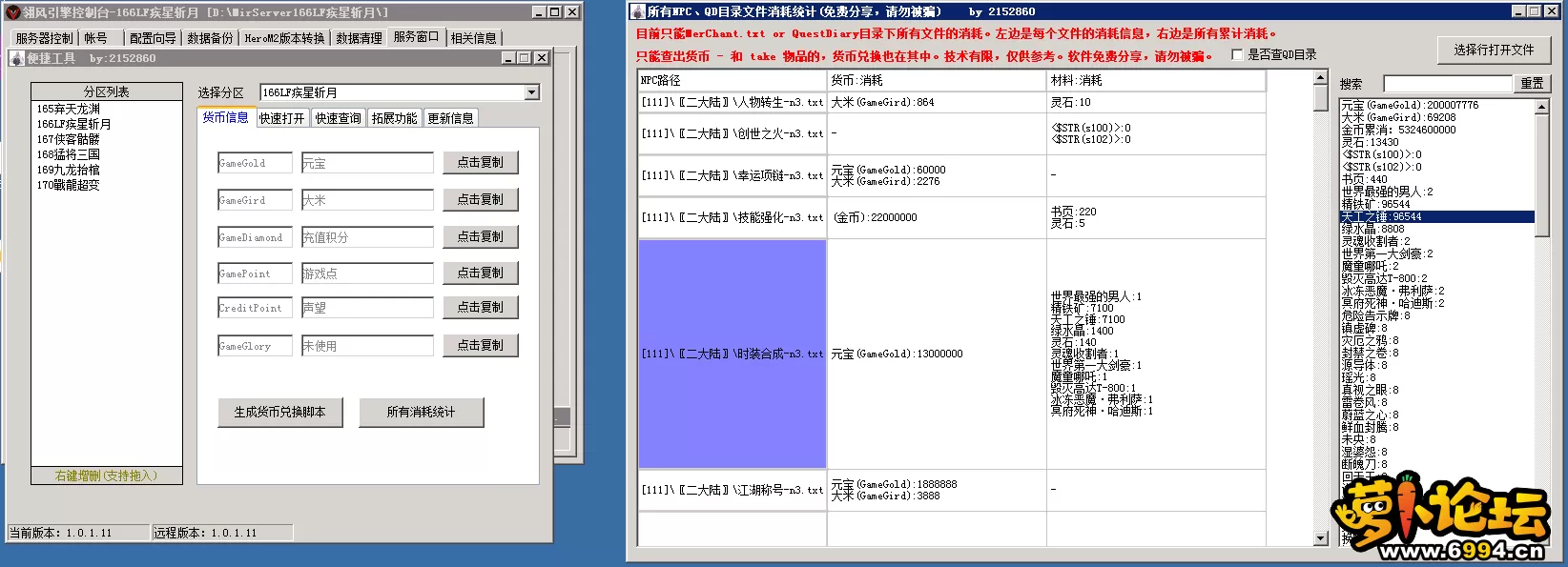This screenshot has height=567, width=1568.
Task: Click 元宝(GameGold):13000000 cell
Action: coord(938,354)
